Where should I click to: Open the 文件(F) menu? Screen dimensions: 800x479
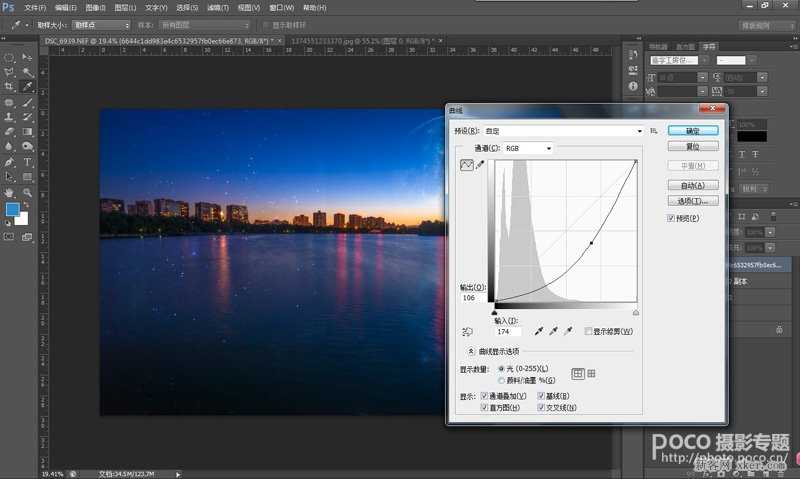pos(35,8)
